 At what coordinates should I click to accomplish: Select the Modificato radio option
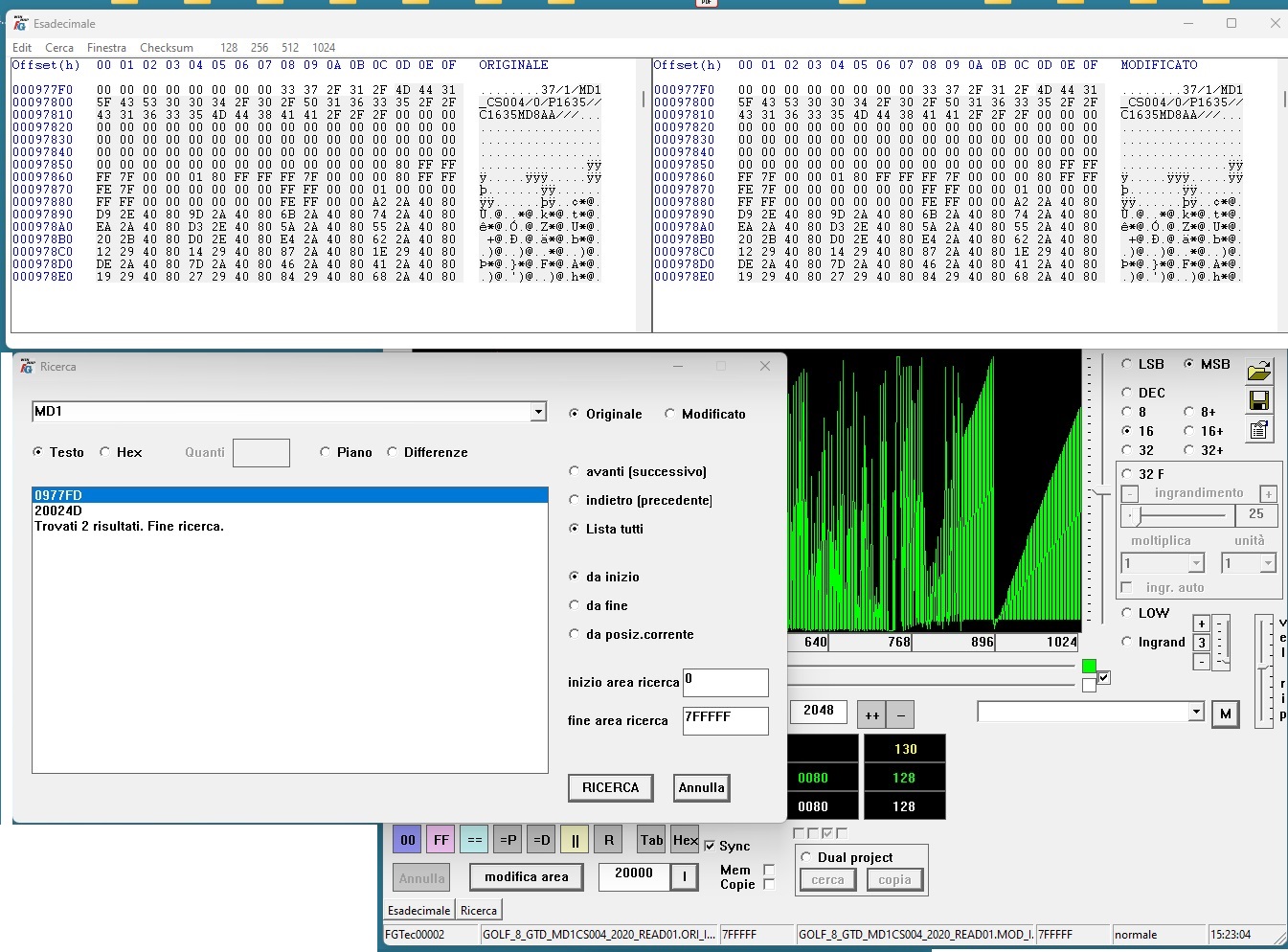click(x=670, y=414)
